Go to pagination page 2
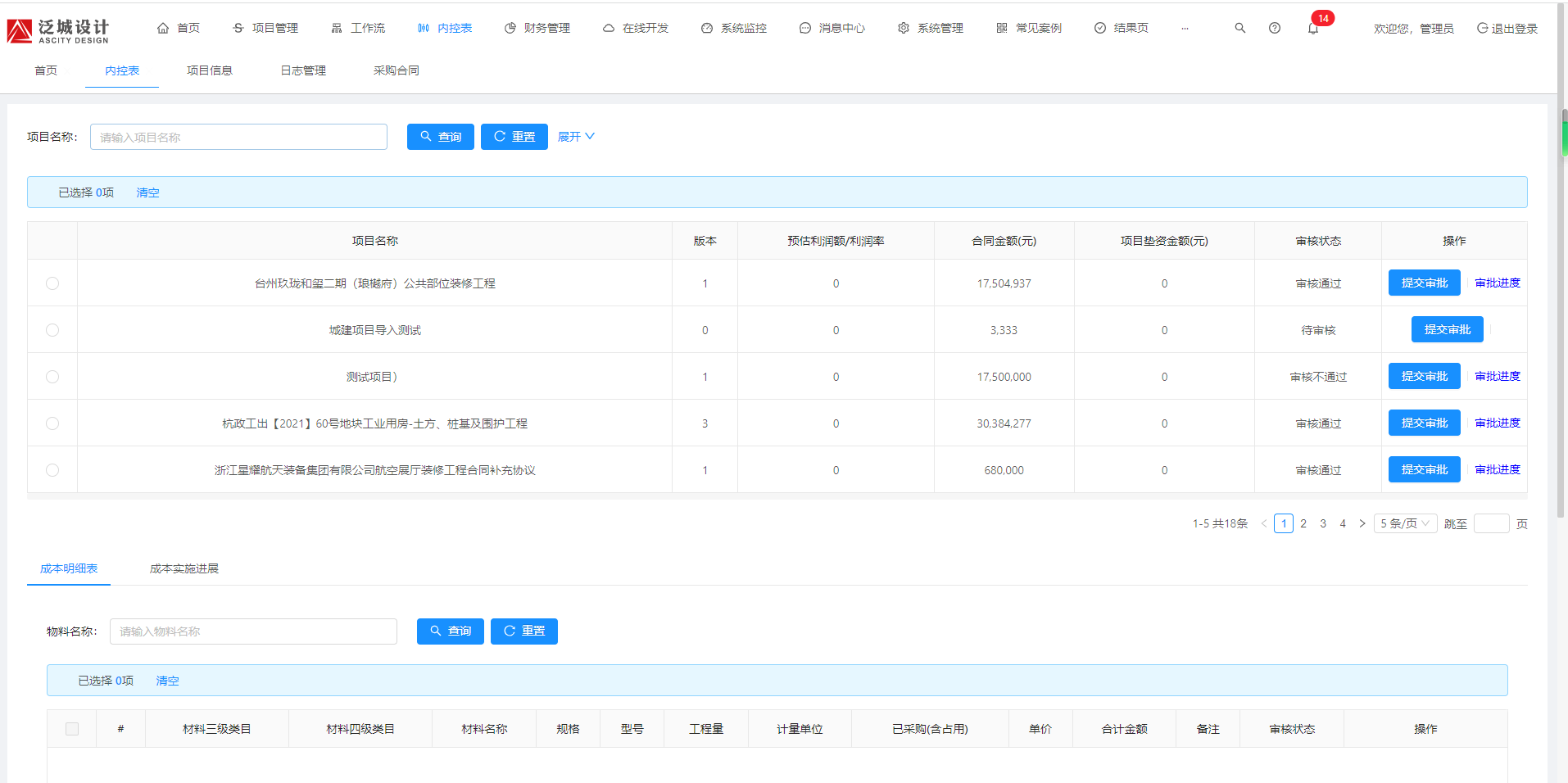The image size is (1568, 783). (1303, 523)
